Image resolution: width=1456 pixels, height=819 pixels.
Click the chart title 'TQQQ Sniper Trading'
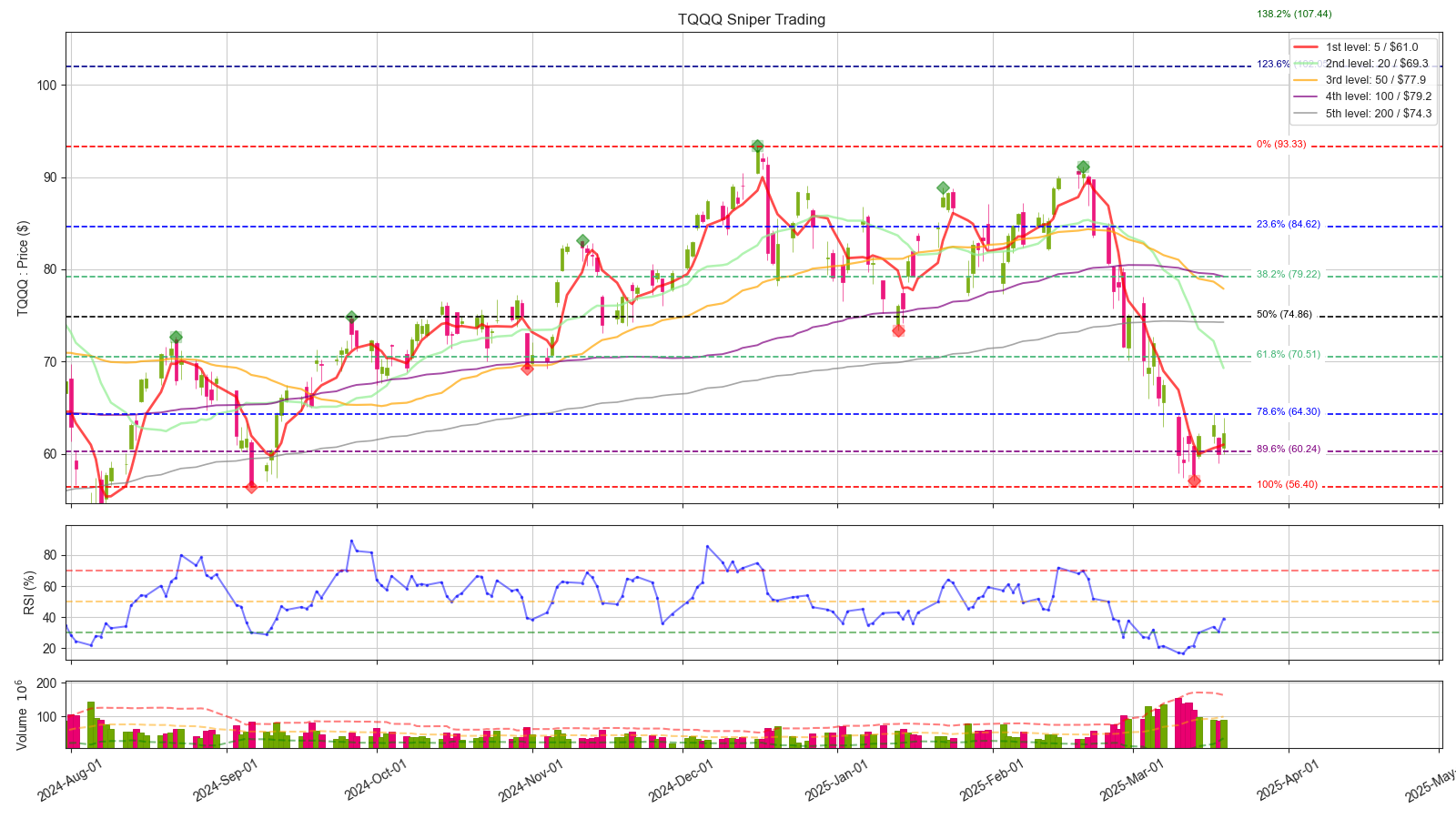tap(752, 19)
